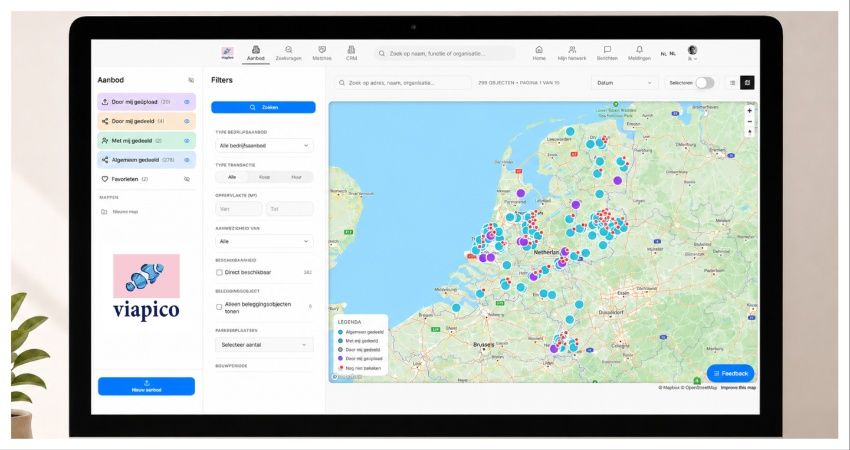Zoom in on the map
The image size is (850, 450).
pyautogui.click(x=750, y=111)
